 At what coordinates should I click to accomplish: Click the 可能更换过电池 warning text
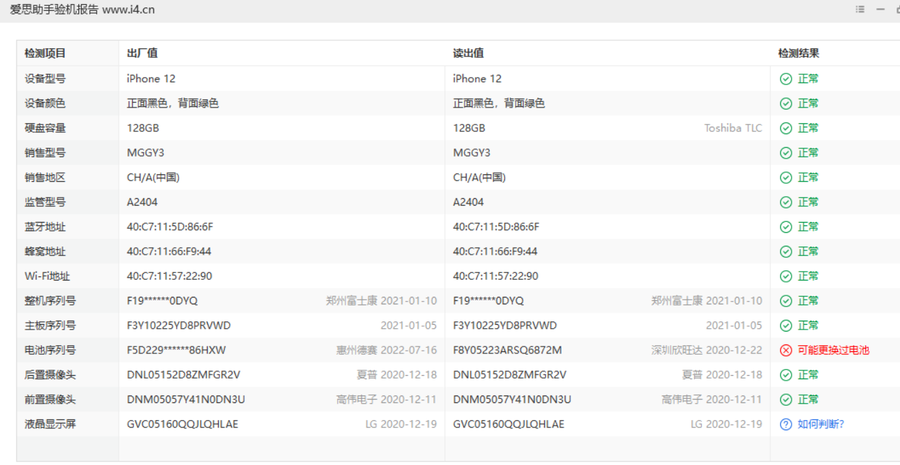(833, 350)
